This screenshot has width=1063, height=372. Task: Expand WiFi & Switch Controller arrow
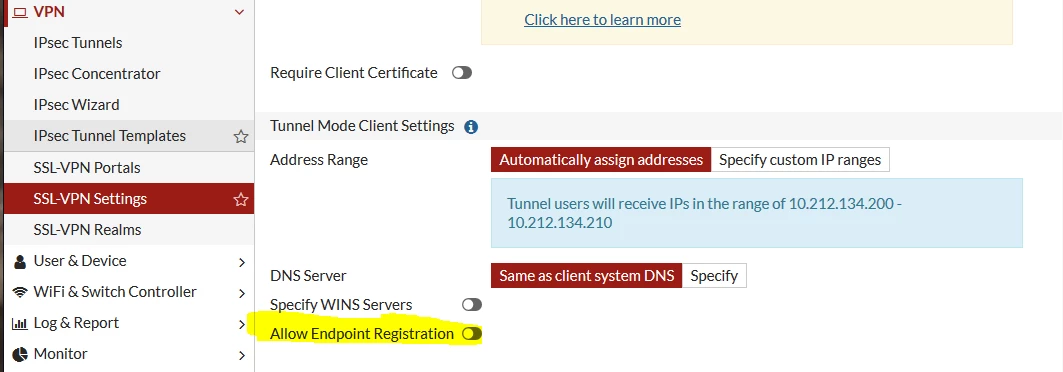pos(242,293)
